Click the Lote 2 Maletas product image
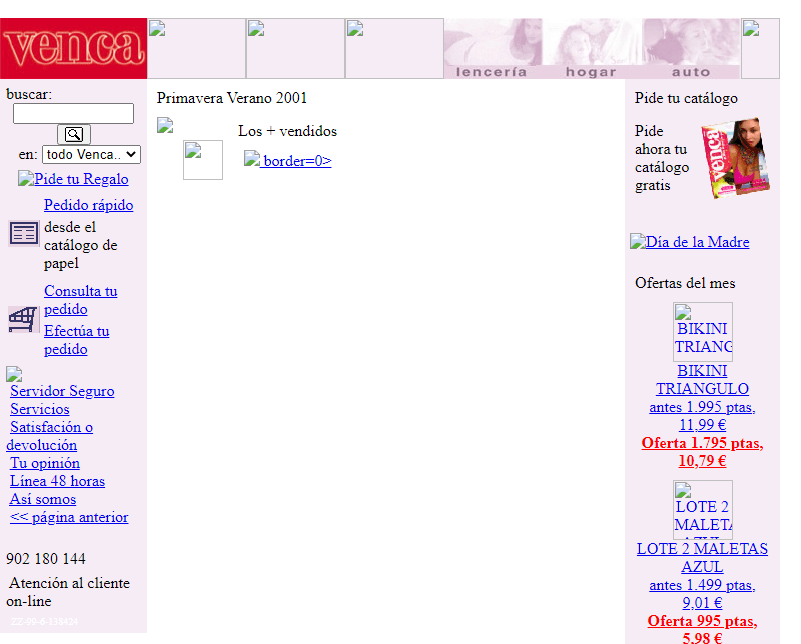The height and width of the screenshot is (644, 801). [x=702, y=510]
